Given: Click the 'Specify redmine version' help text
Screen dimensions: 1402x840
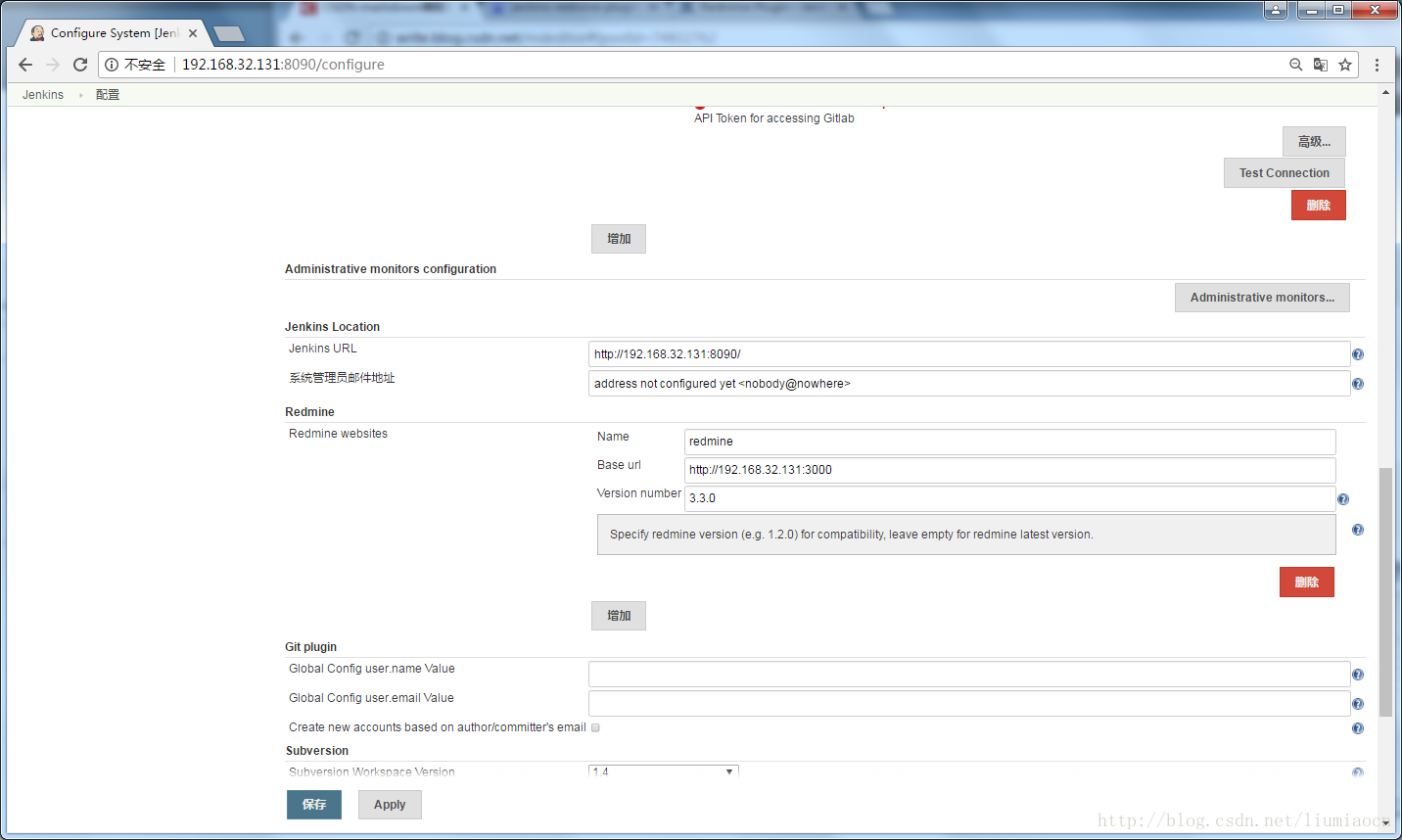Looking at the screenshot, I should [x=852, y=535].
